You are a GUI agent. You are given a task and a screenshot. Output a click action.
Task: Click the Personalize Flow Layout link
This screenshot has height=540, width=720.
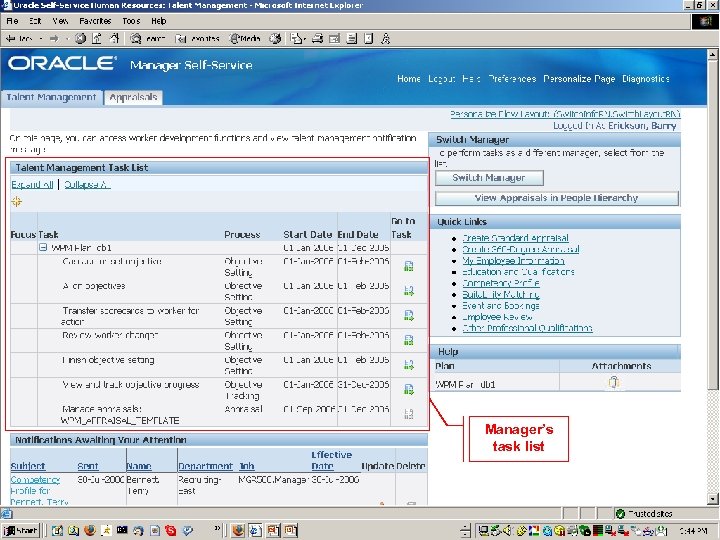(x=565, y=114)
